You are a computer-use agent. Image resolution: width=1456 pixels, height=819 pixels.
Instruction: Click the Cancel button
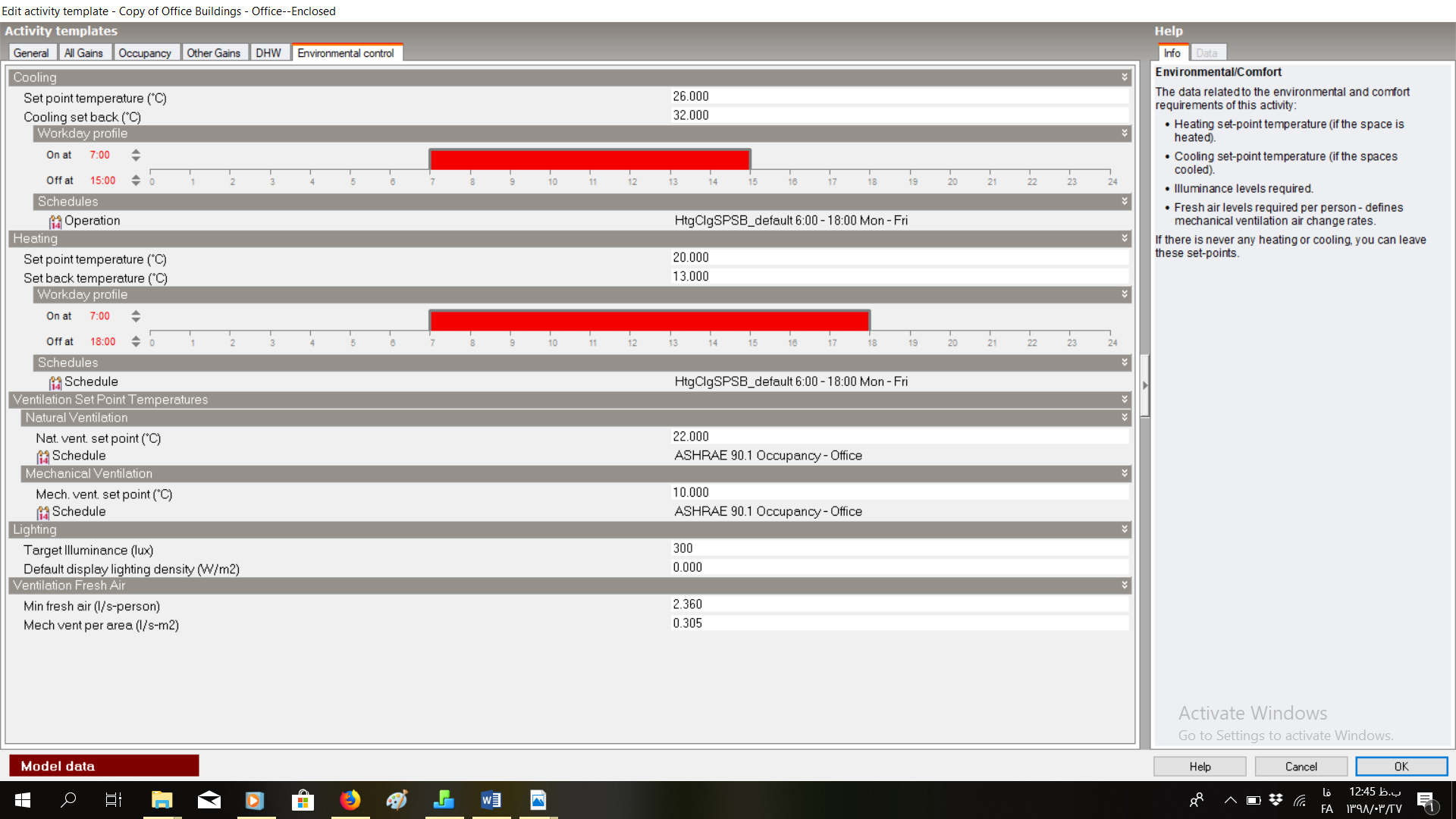1301,767
